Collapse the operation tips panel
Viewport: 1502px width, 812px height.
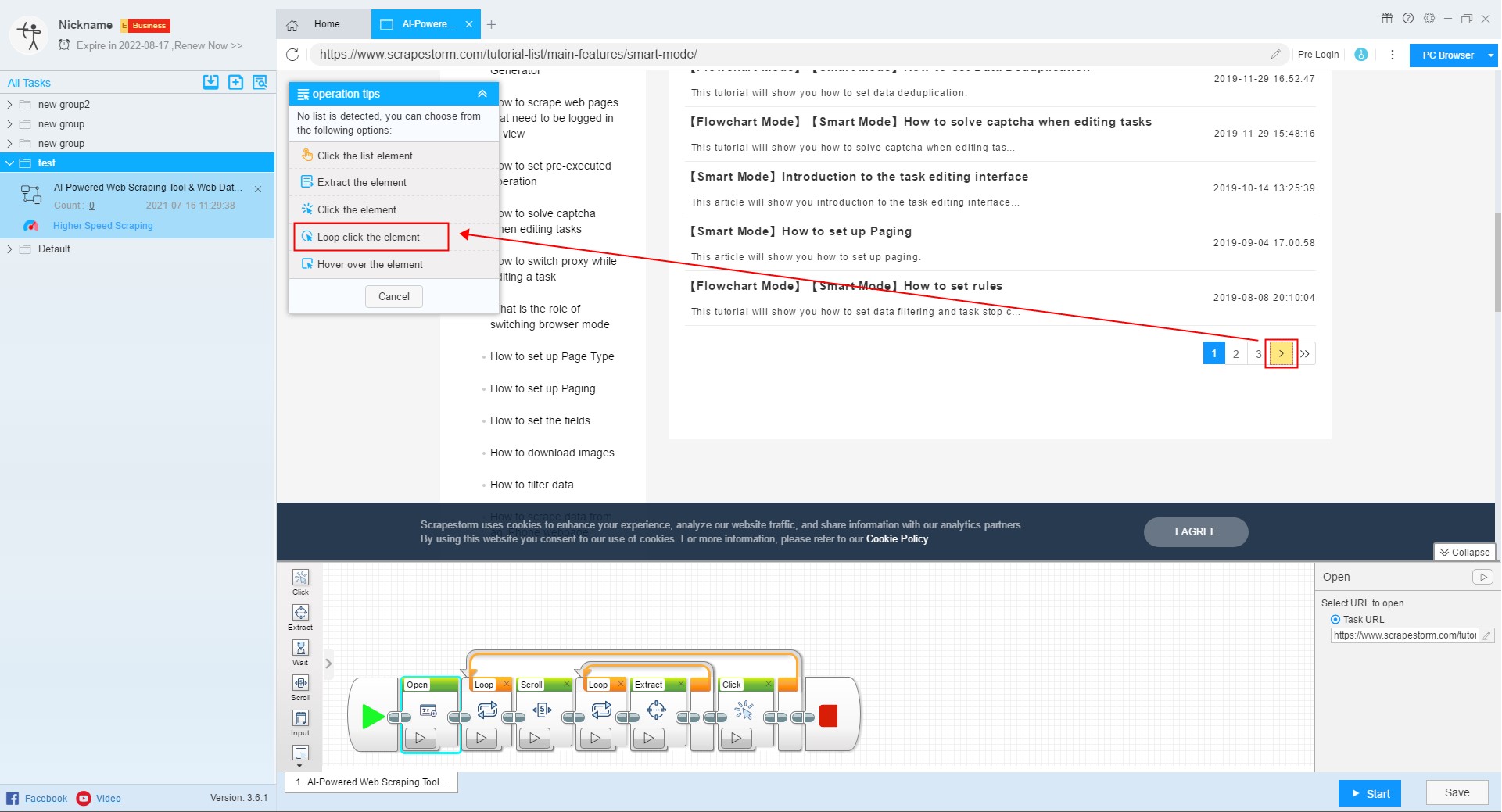482,94
